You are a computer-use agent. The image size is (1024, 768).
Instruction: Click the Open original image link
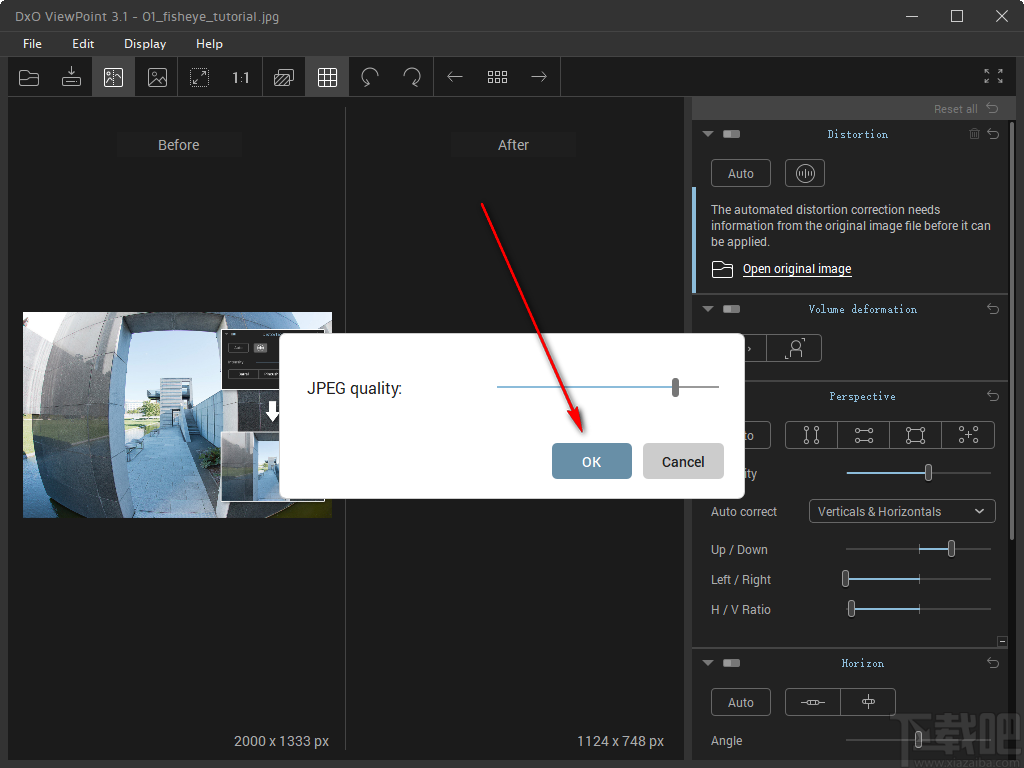(797, 269)
